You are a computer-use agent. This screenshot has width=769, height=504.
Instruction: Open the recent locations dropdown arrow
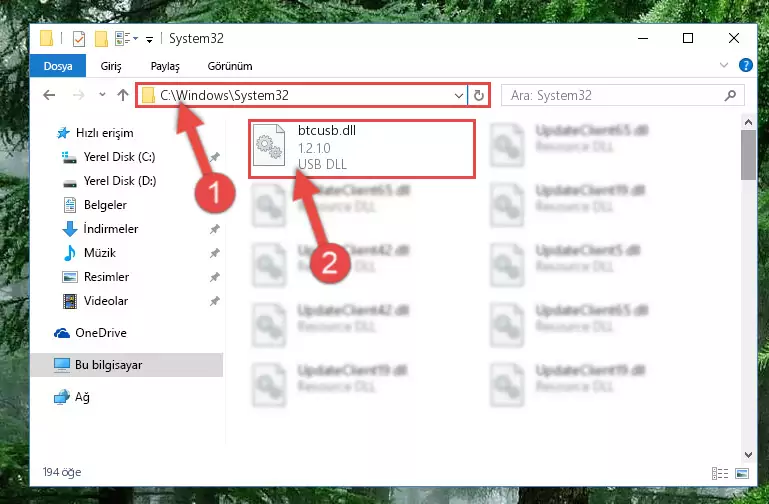pos(102,95)
